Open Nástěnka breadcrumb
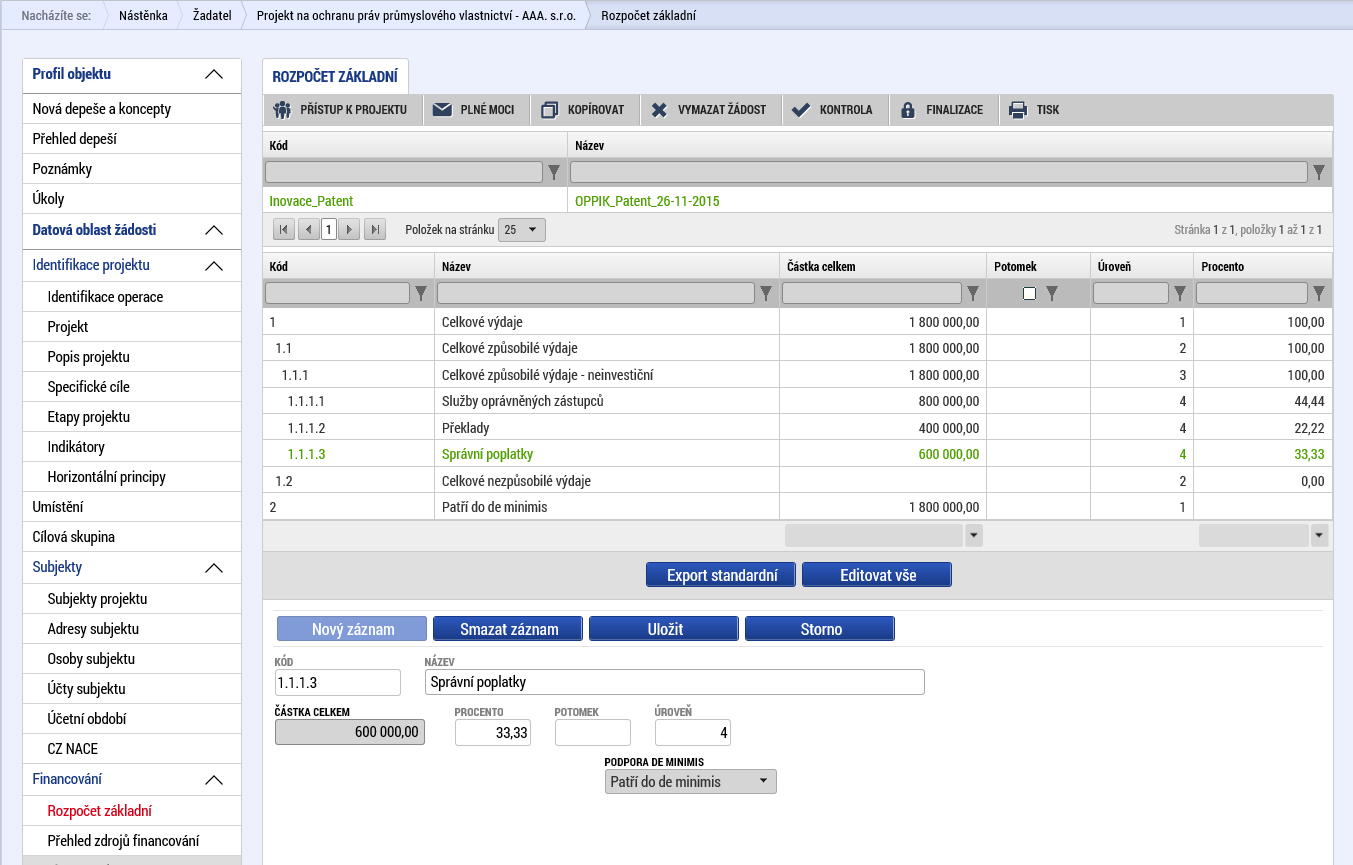The height and width of the screenshot is (865, 1353). pos(143,16)
